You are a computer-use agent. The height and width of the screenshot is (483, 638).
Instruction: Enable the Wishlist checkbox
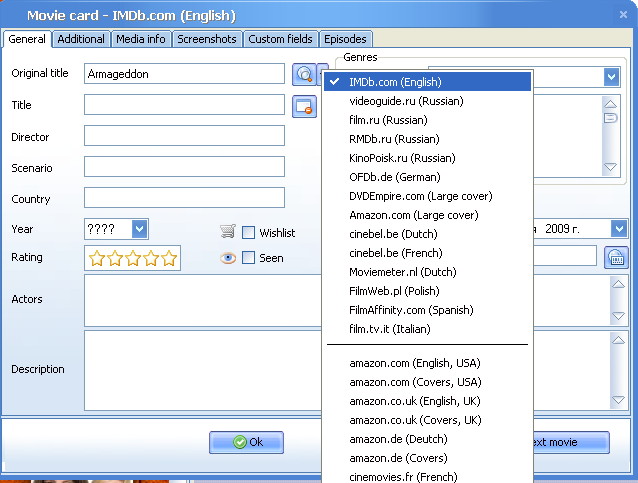click(x=248, y=233)
